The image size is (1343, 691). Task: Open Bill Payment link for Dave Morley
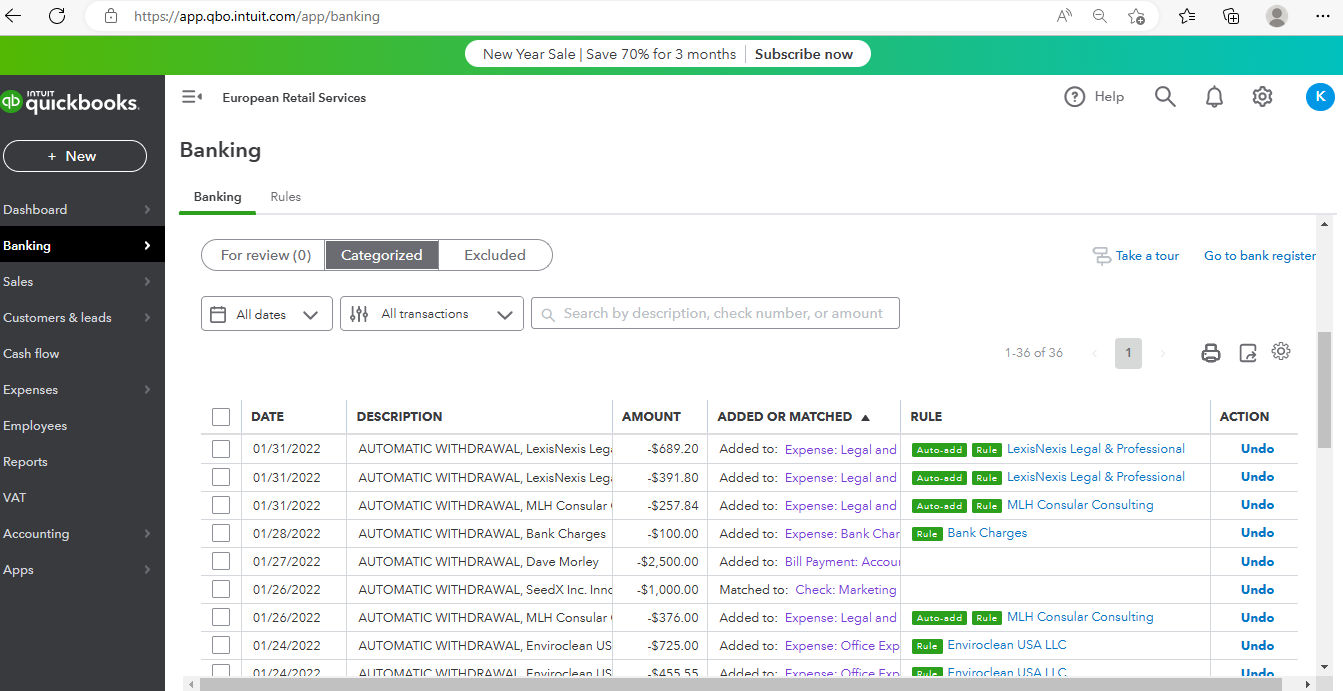click(x=843, y=562)
